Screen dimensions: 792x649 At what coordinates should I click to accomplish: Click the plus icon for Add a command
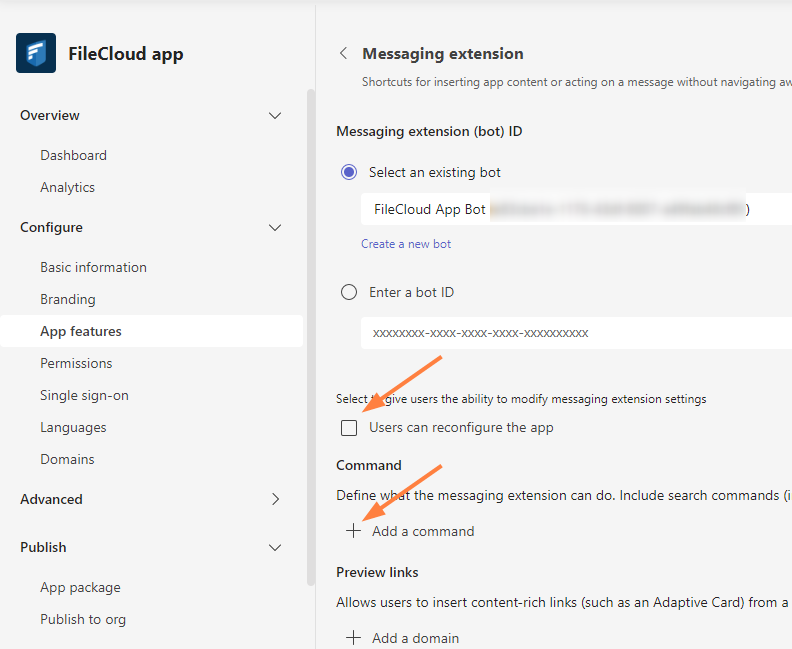(353, 531)
